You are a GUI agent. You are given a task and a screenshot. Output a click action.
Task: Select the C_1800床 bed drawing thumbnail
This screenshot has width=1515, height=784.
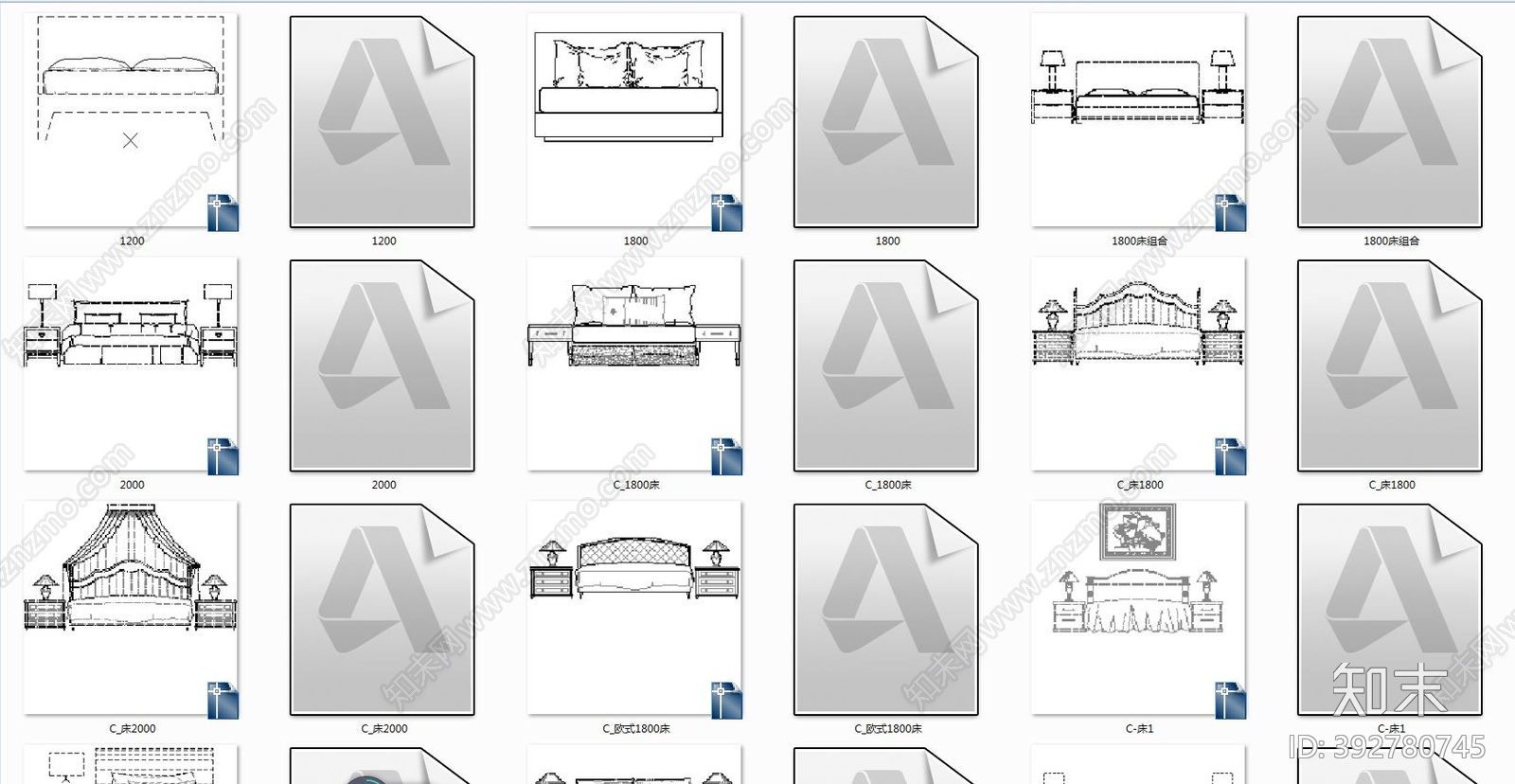[634, 365]
